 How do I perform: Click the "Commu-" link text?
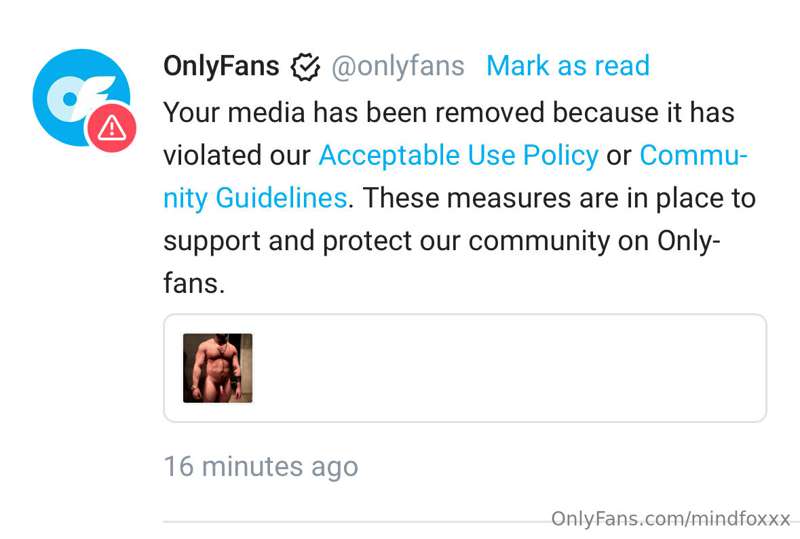click(x=693, y=155)
